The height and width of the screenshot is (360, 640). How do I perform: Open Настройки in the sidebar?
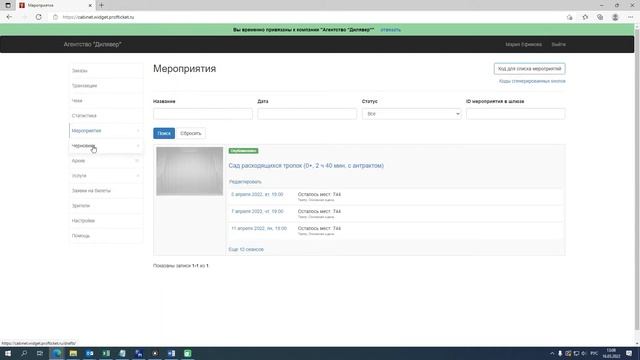click(106, 221)
